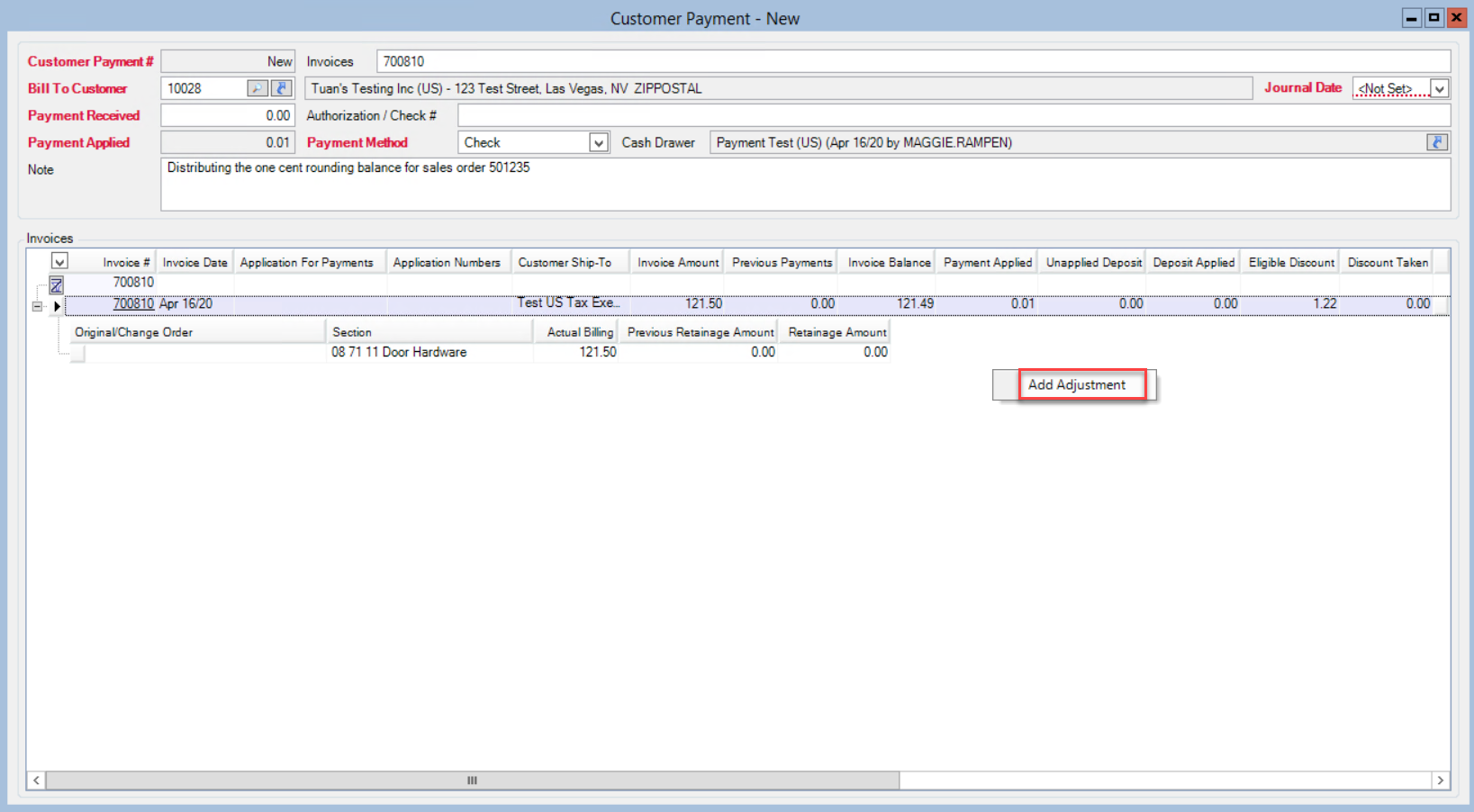Image resolution: width=1474 pixels, height=812 pixels.
Task: Click the Section sub-grid column header
Action: 430,332
